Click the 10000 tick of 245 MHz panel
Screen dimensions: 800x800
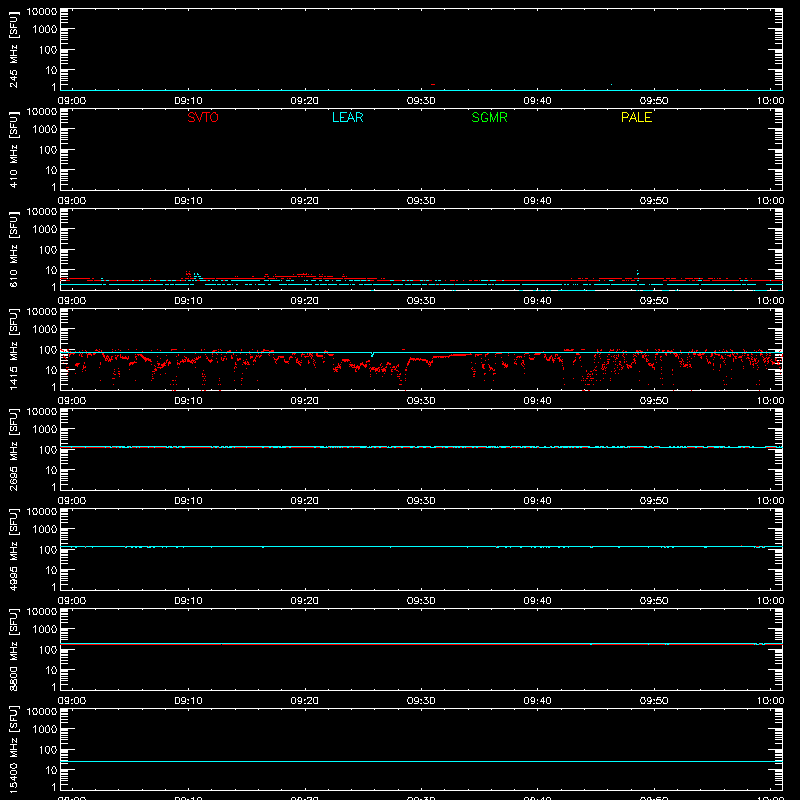(42, 12)
